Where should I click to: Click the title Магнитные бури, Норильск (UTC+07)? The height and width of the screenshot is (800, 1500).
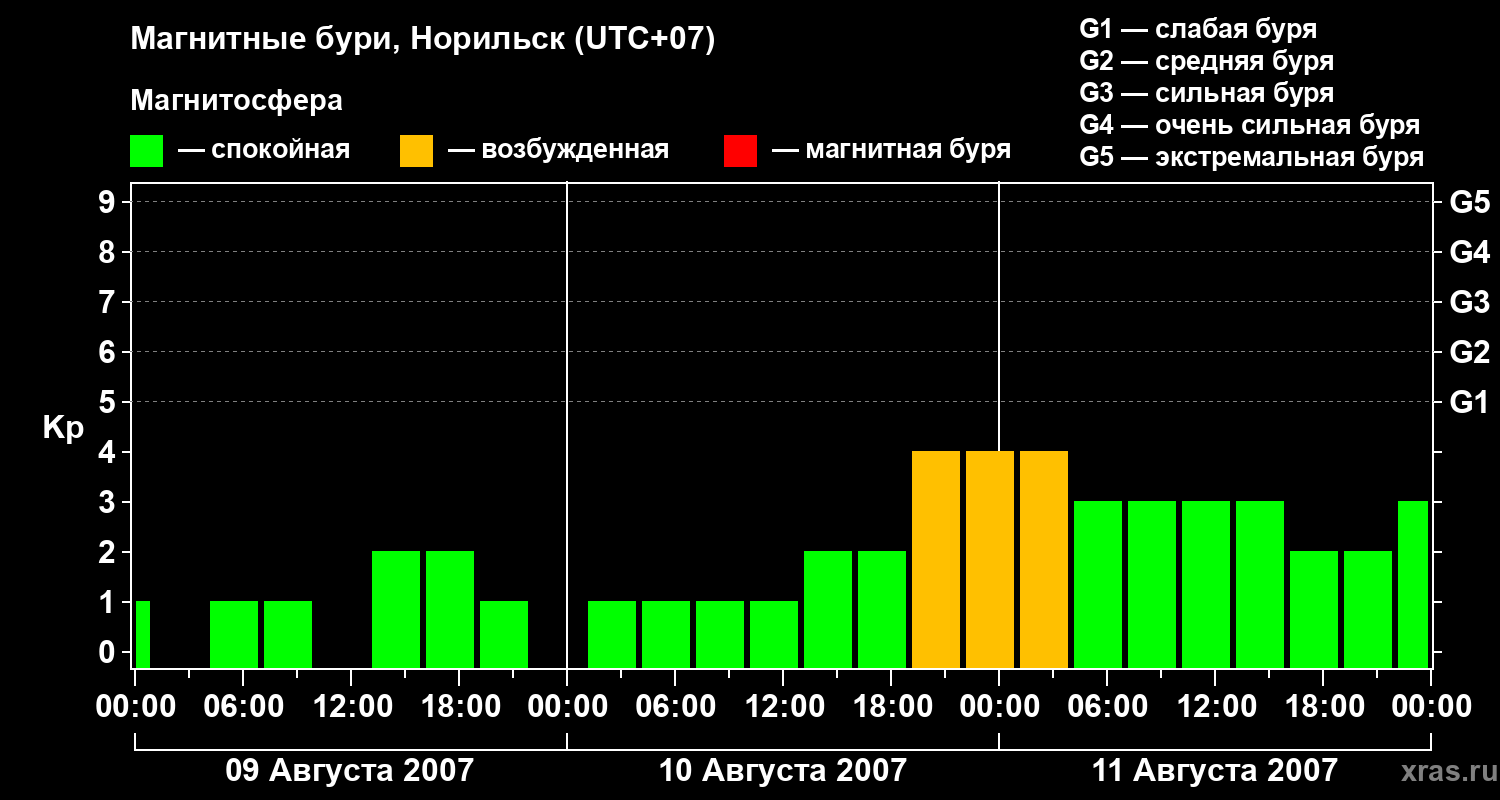423,40
